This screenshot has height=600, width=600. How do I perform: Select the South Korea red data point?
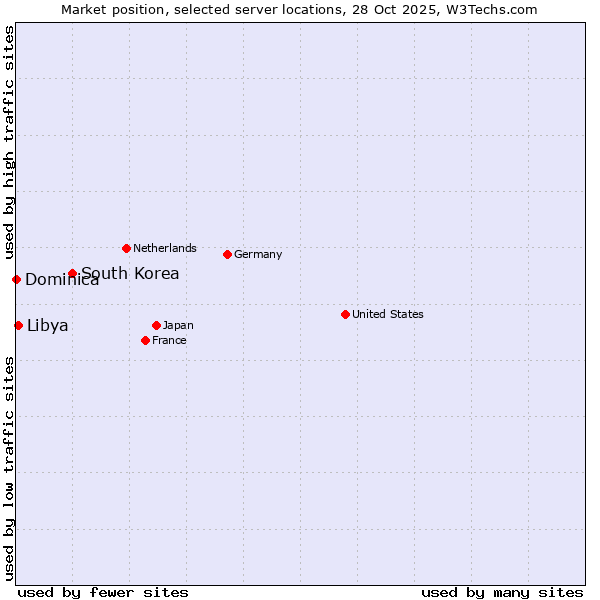[x=73, y=273]
